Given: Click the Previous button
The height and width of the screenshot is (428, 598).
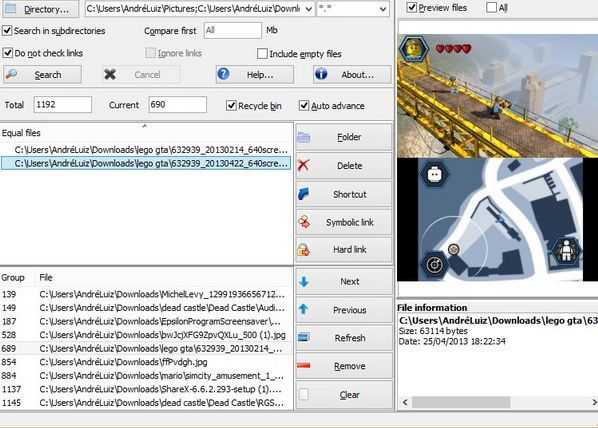Looking at the screenshot, I should [344, 310].
